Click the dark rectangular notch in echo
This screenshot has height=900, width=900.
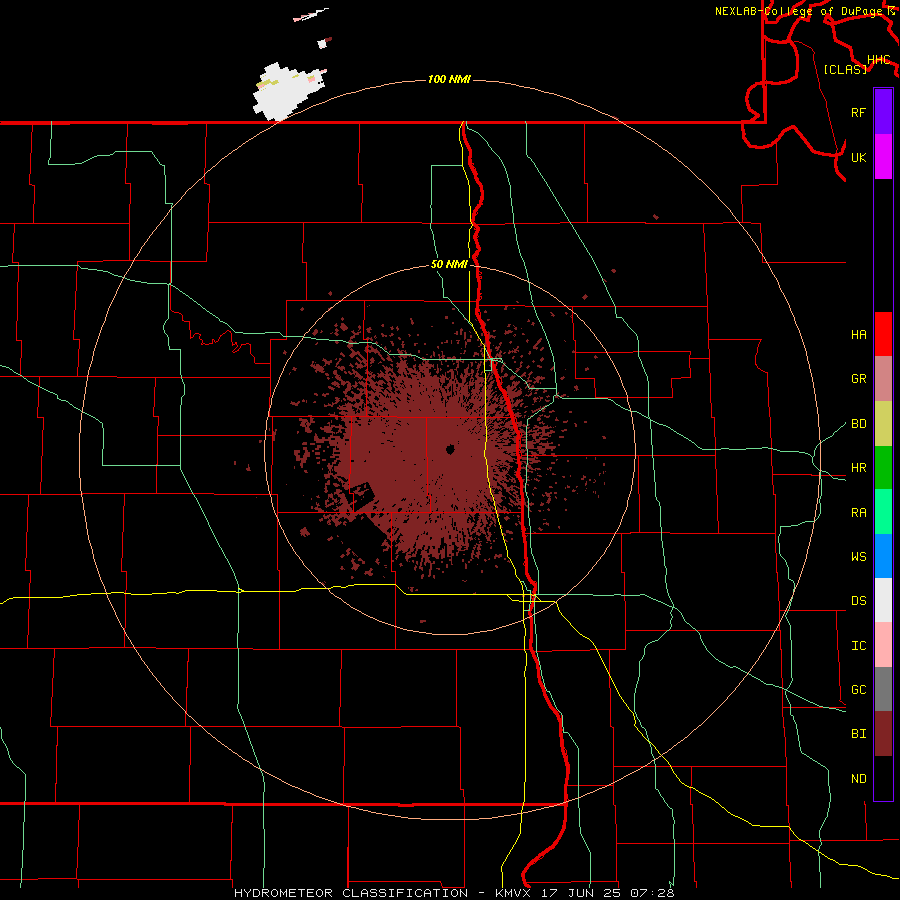[x=362, y=496]
